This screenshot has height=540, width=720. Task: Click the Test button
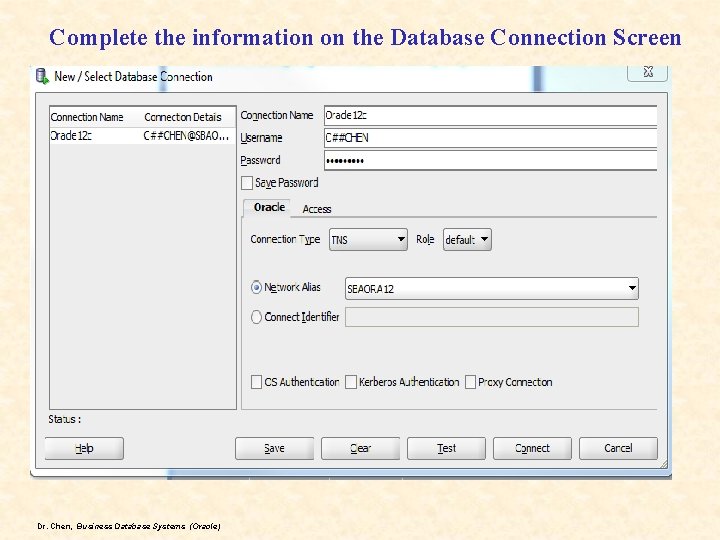(446, 448)
